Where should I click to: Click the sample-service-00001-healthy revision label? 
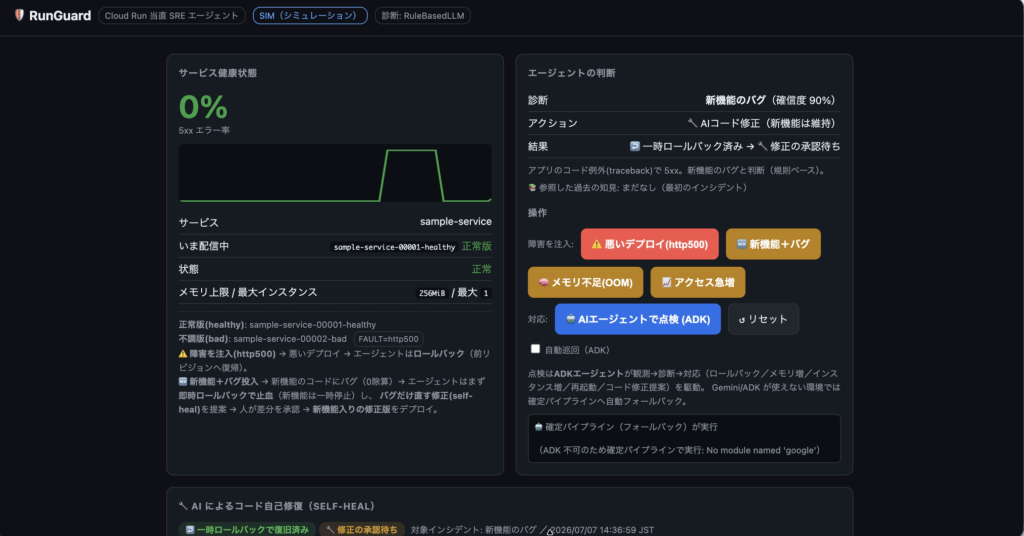tap(394, 247)
